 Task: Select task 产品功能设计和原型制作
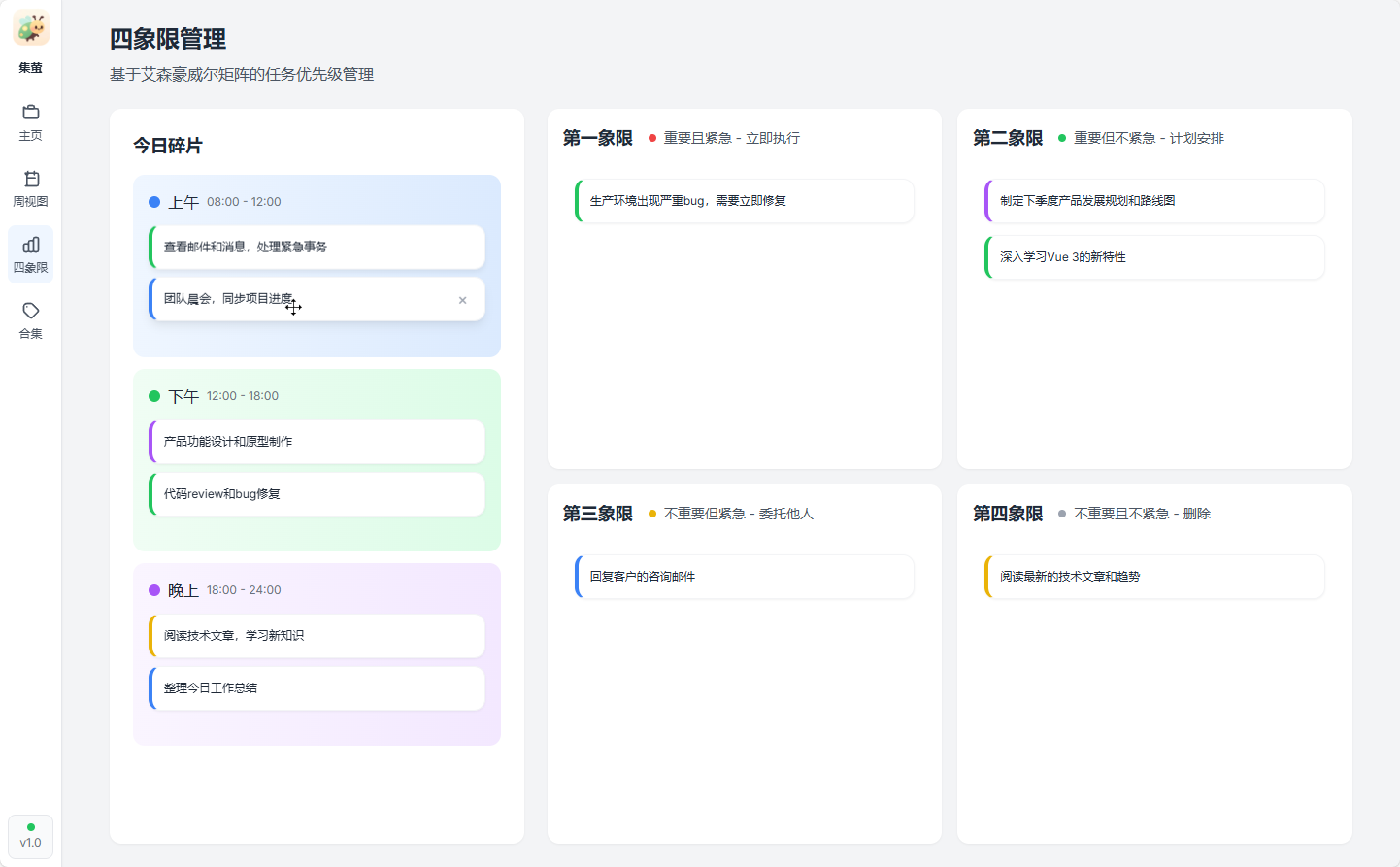point(317,442)
